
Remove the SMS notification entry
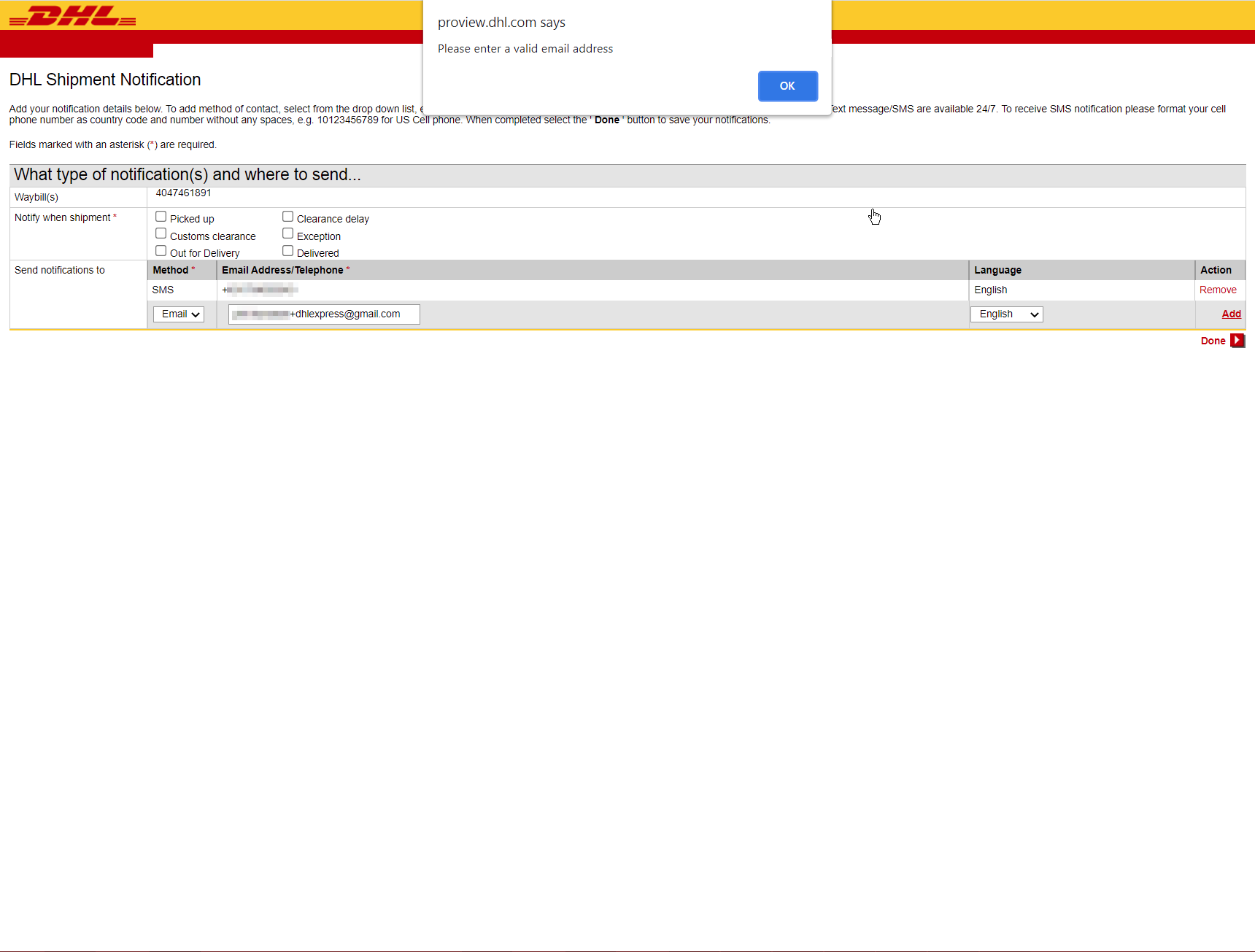pos(1218,290)
